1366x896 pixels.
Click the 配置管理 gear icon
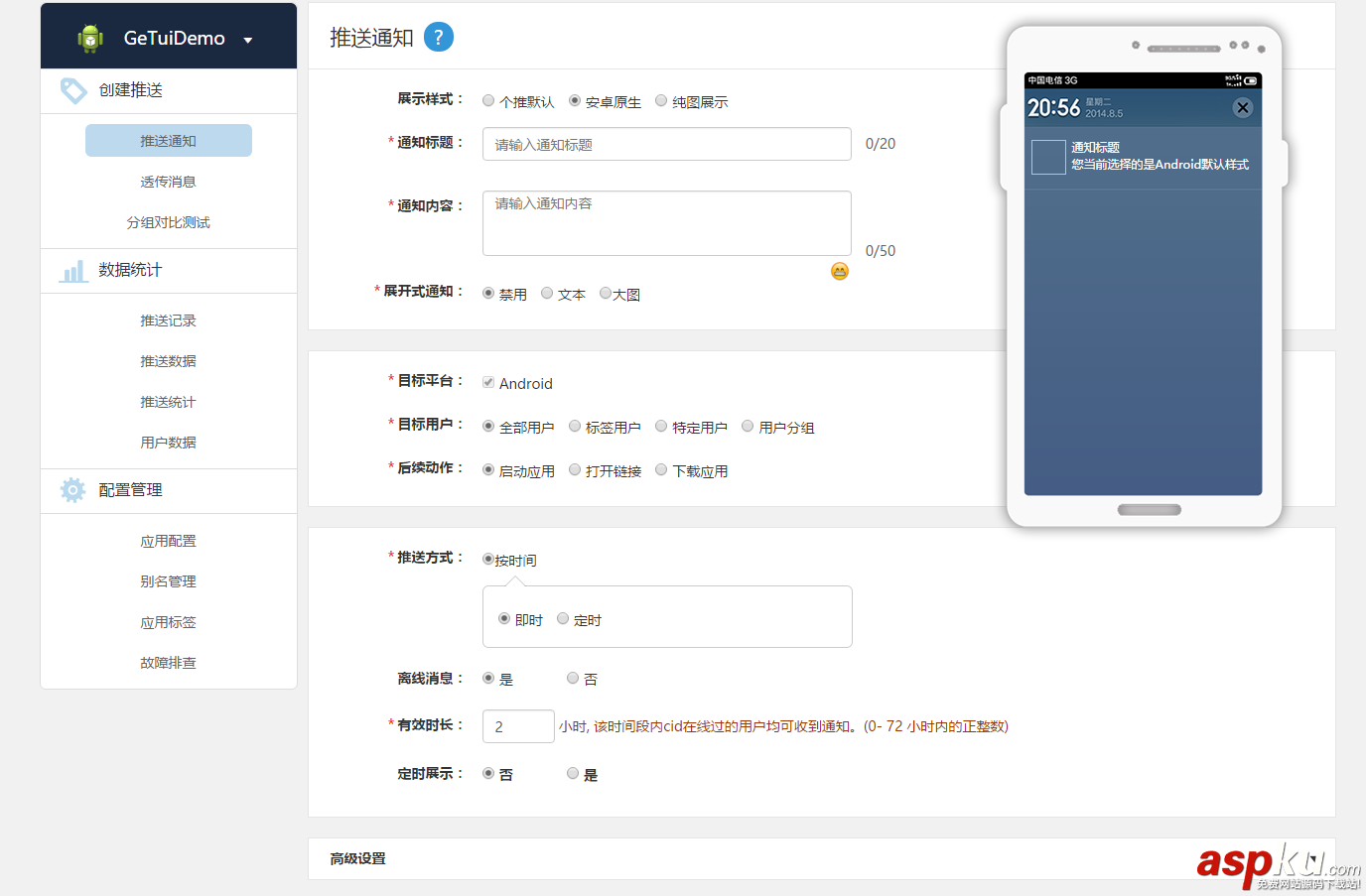(x=72, y=489)
